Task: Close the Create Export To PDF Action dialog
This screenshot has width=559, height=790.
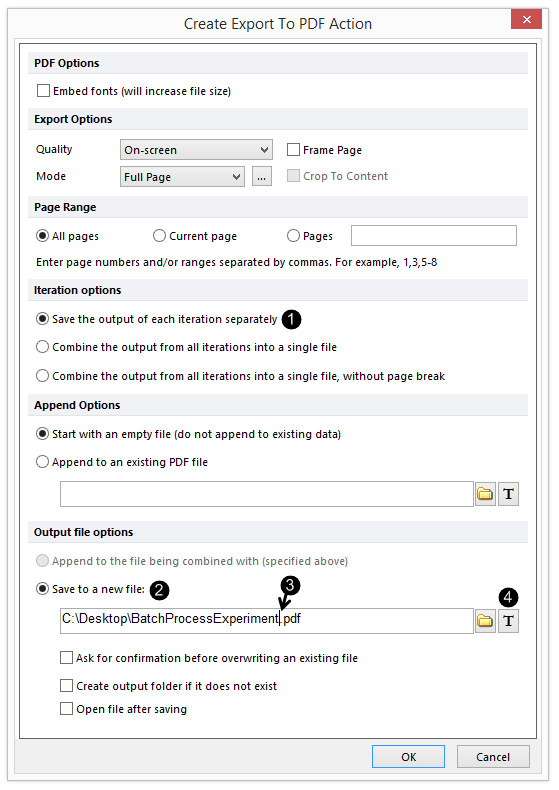Action: pyautogui.click(x=526, y=20)
